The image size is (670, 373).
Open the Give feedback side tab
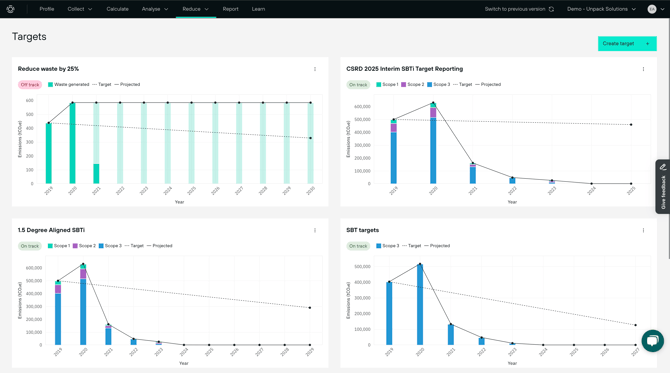coord(663,187)
